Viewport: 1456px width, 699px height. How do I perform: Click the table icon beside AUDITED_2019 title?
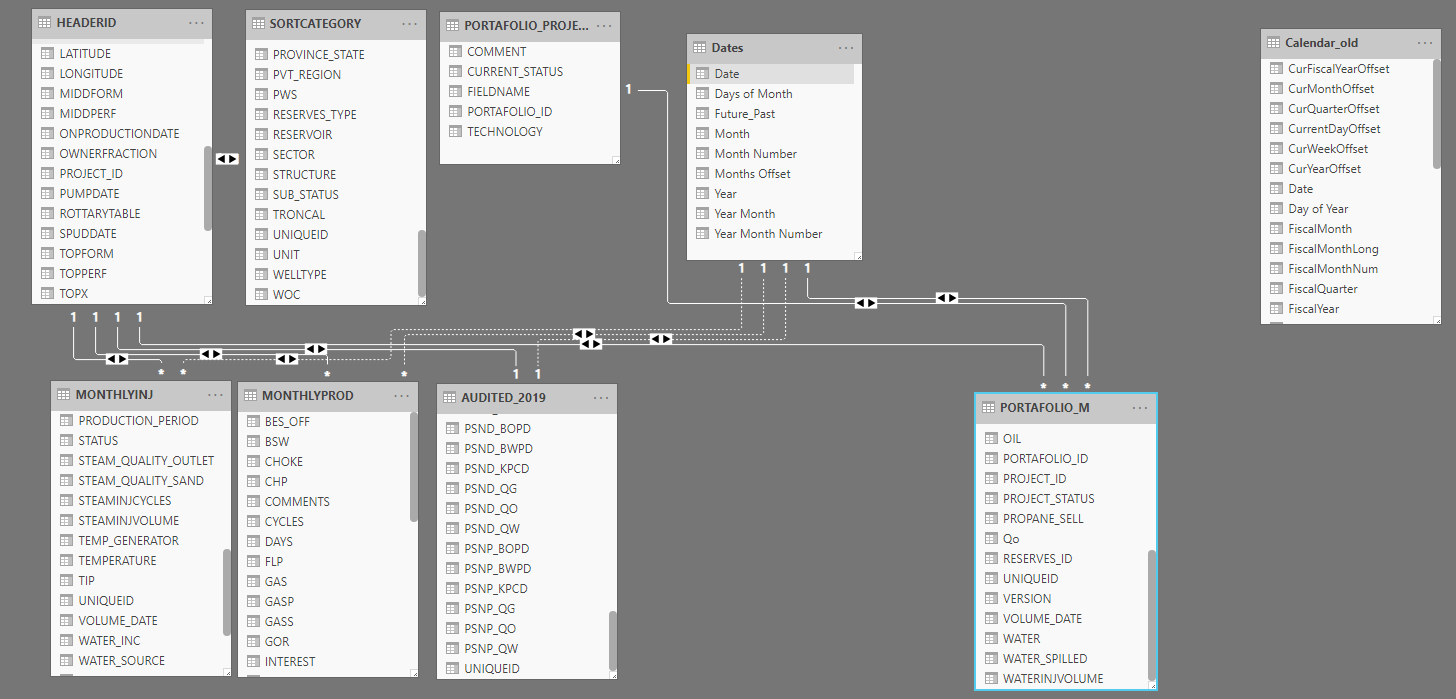point(448,397)
